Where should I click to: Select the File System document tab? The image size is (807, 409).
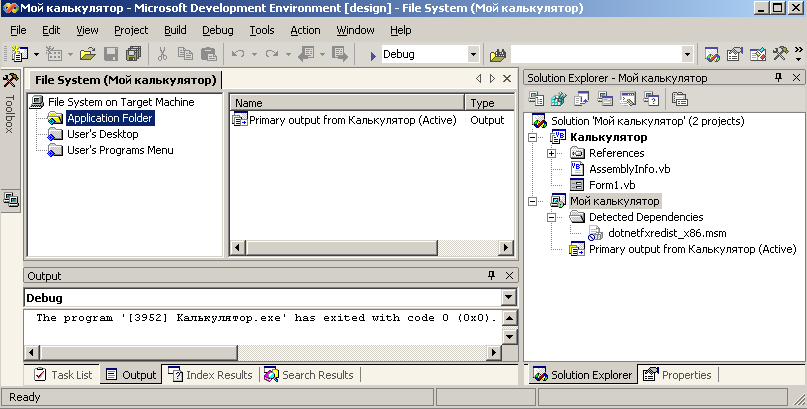(x=125, y=80)
